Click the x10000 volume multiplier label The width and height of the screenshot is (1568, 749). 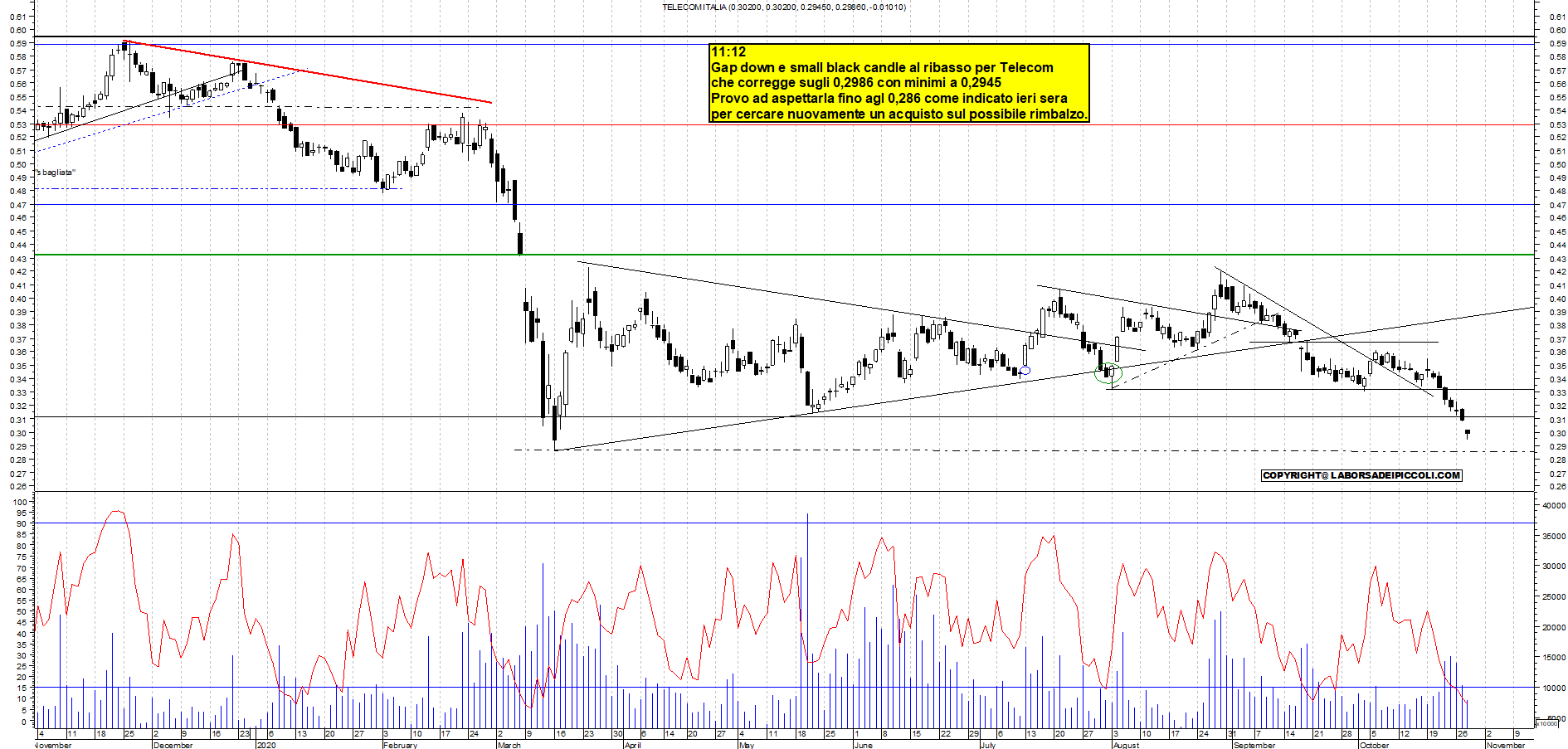pos(1547,724)
